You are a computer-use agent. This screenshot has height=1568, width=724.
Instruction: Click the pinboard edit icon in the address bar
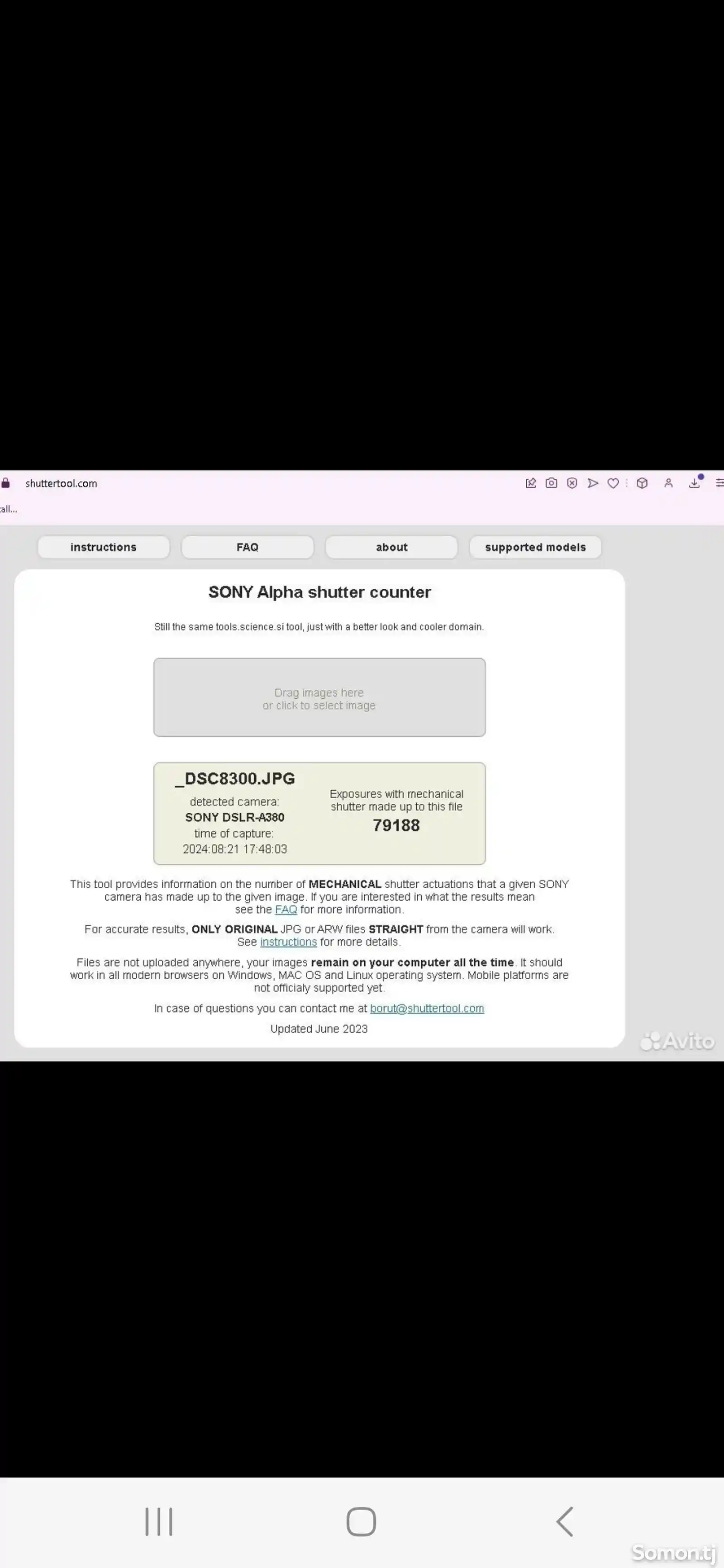click(530, 483)
